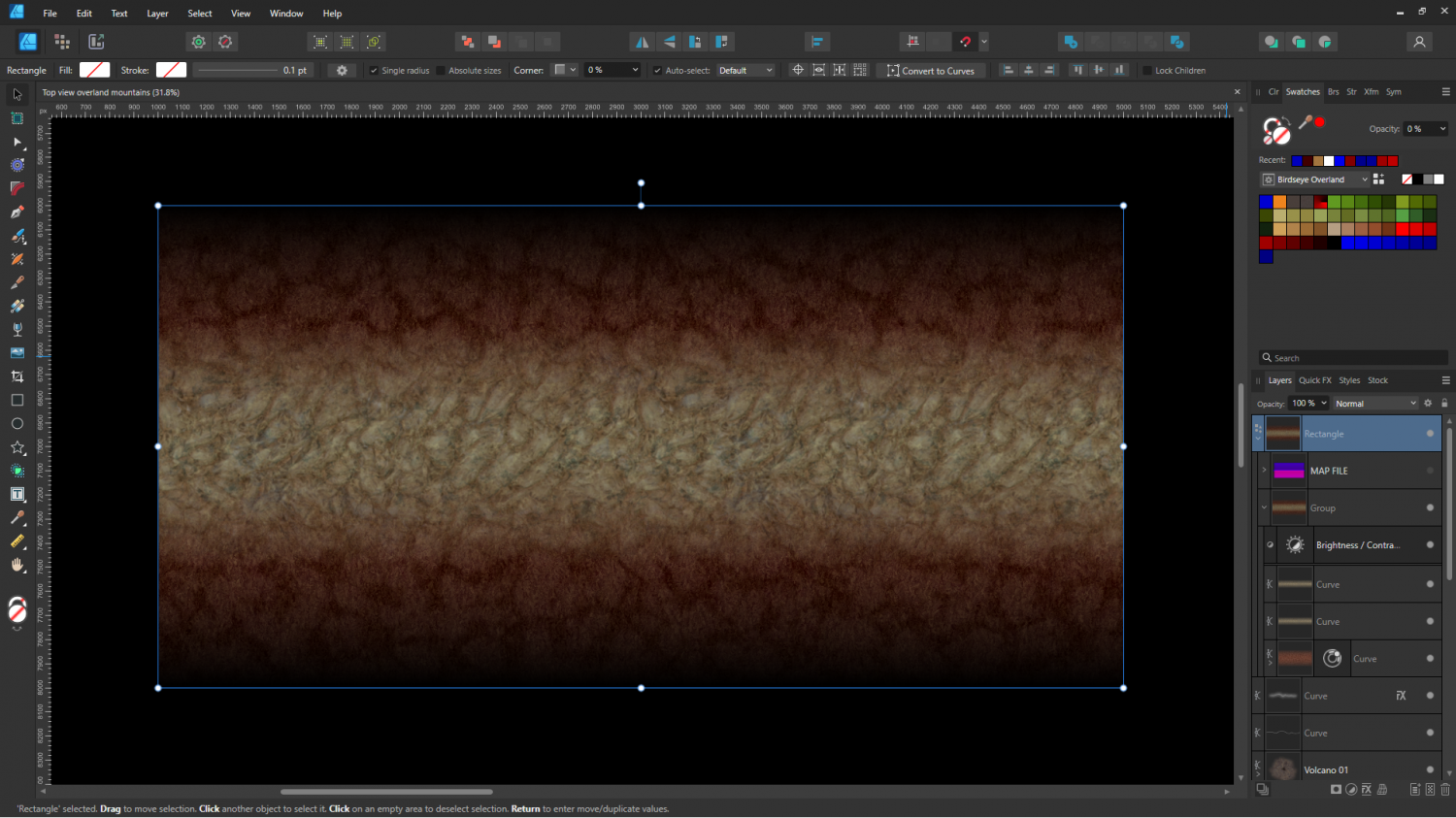This screenshot has height=818, width=1456.
Task: Toggle Single radius checkbox
Action: (374, 71)
